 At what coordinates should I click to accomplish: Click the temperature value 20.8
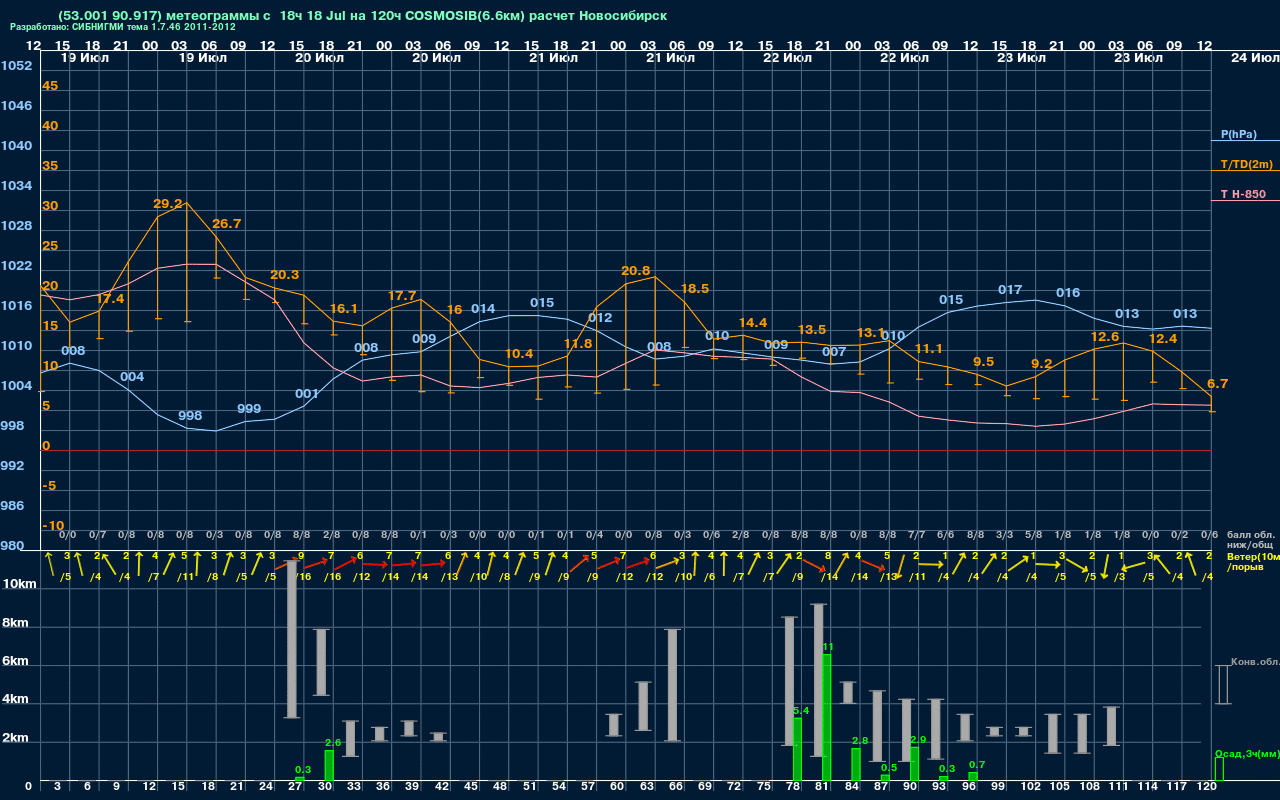tap(636, 271)
